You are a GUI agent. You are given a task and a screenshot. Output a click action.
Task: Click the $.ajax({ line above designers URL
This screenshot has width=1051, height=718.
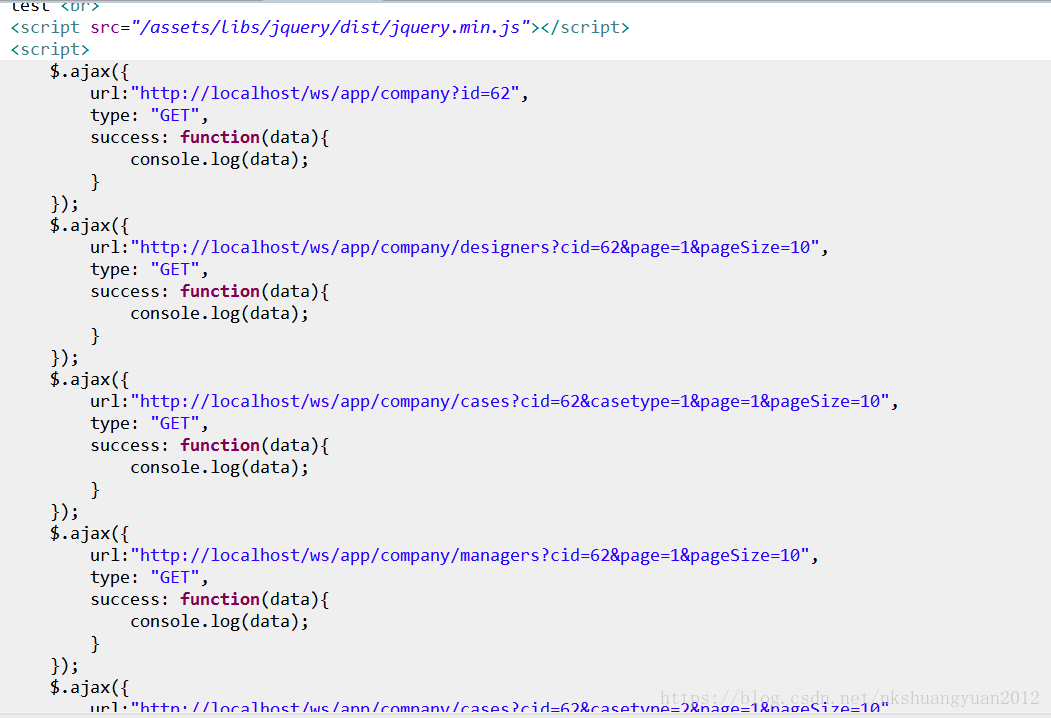point(89,226)
